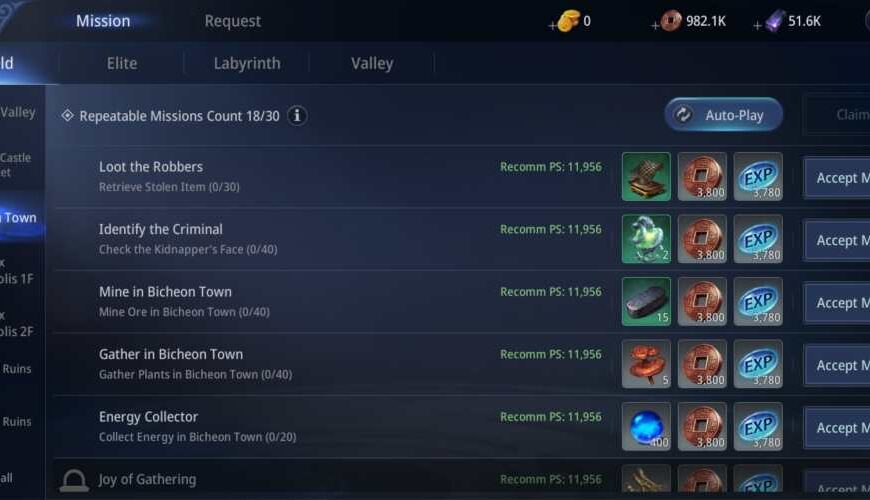This screenshot has height=500, width=870.
Task: Click the copper coin currency icon
Action: [x=671, y=21]
